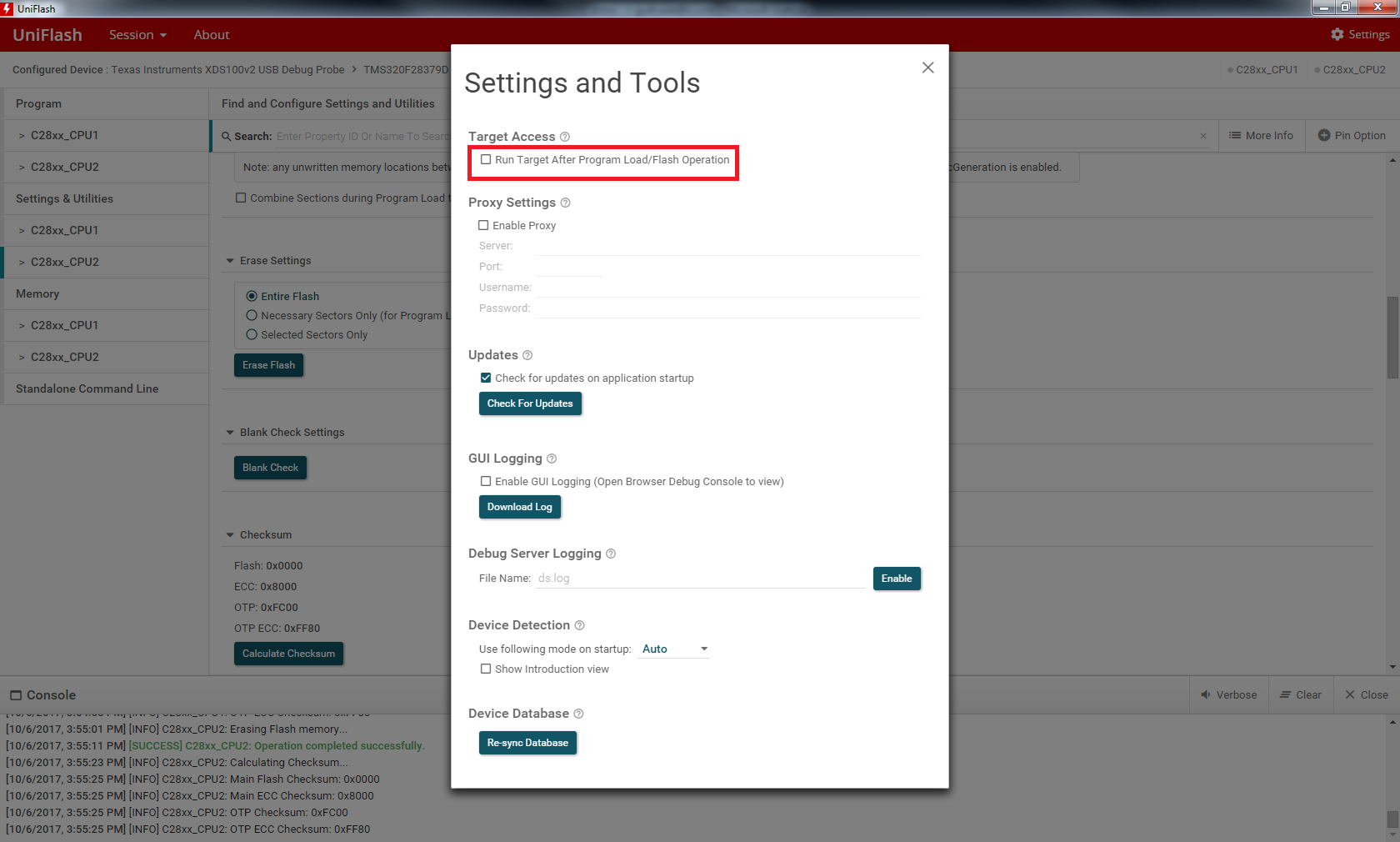Screen dimensions: 1400x842
Task: Click the Erase Flash button
Action: (x=268, y=365)
